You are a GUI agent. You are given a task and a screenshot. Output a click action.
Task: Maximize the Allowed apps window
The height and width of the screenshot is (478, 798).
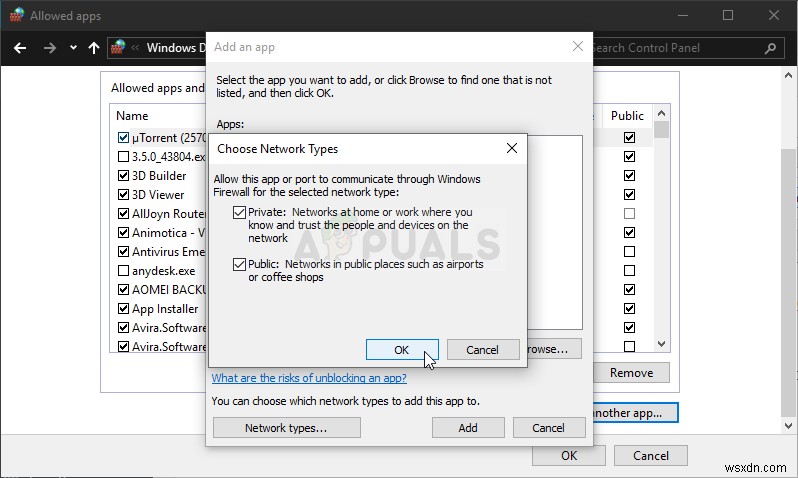click(728, 15)
